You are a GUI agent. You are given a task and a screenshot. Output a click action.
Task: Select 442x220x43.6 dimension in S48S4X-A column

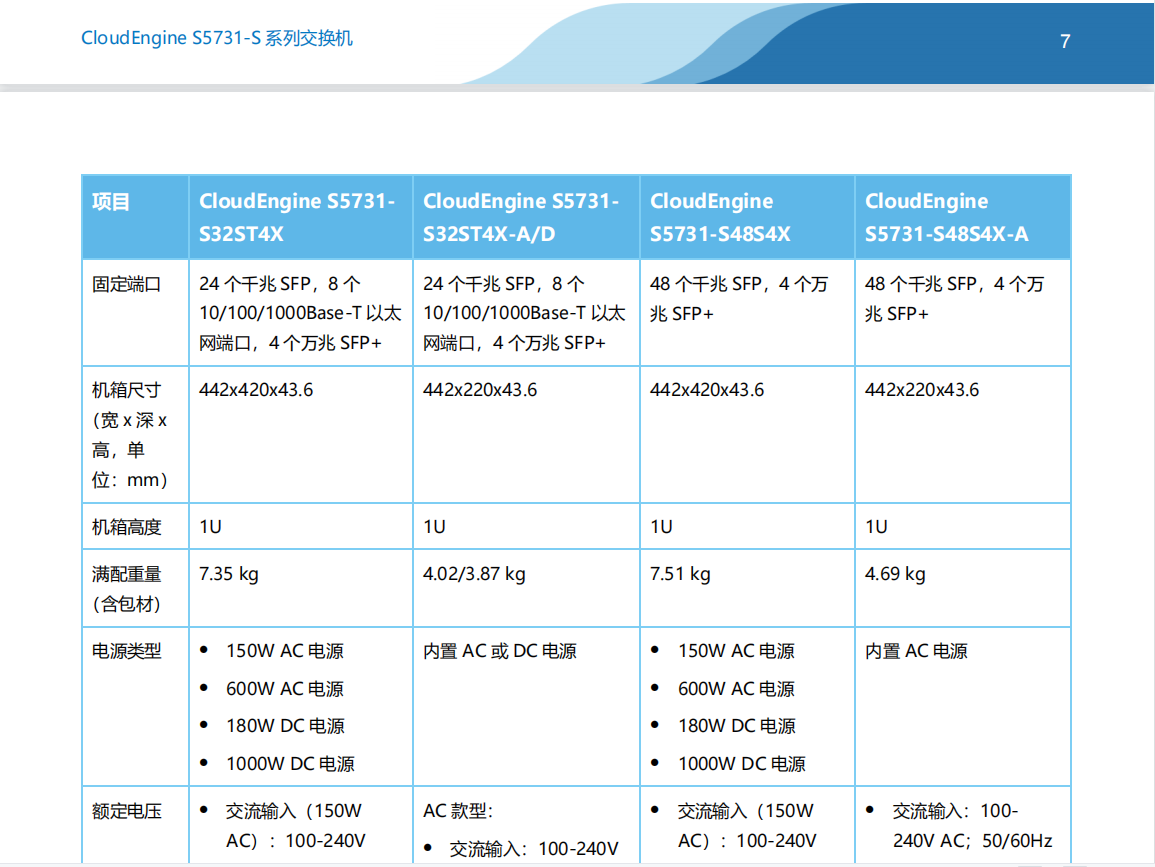tap(921, 390)
